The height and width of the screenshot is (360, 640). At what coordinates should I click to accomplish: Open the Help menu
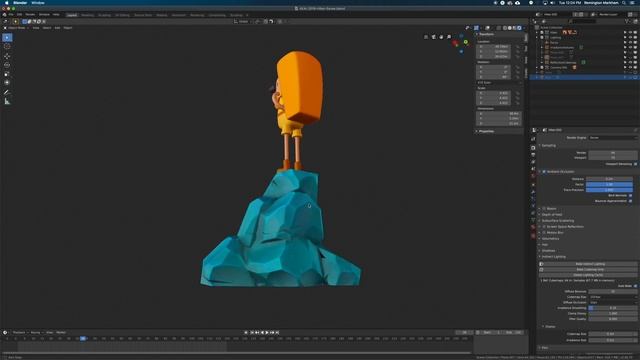tap(56, 15)
